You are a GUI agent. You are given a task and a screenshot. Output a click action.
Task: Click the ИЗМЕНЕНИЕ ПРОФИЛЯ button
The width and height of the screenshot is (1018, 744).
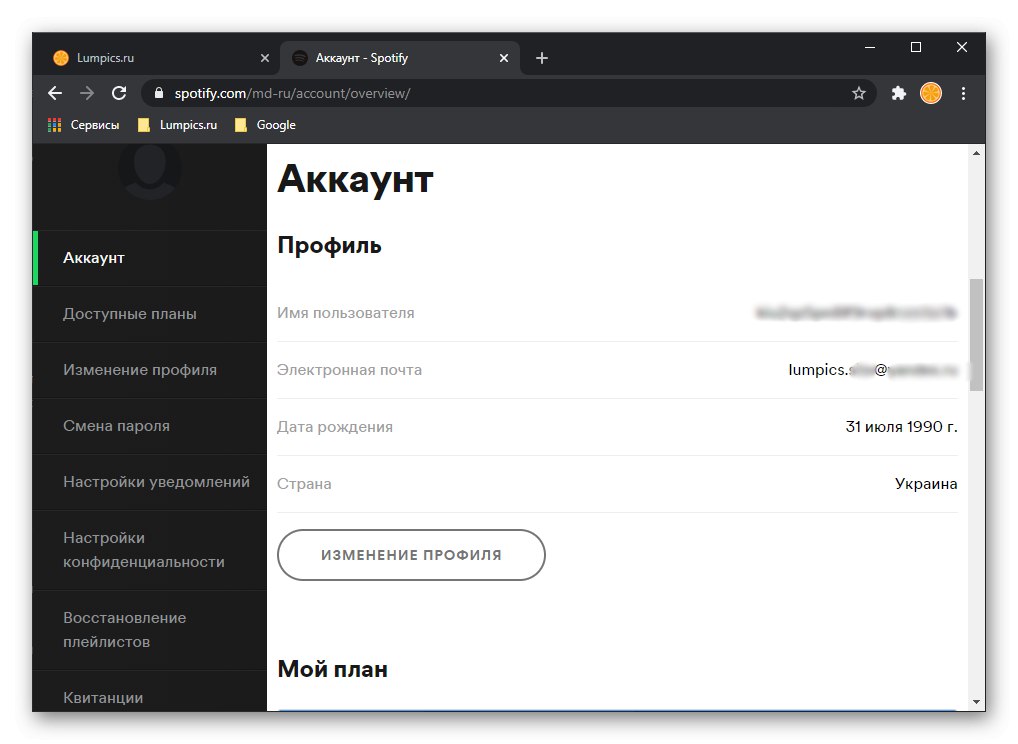[411, 555]
